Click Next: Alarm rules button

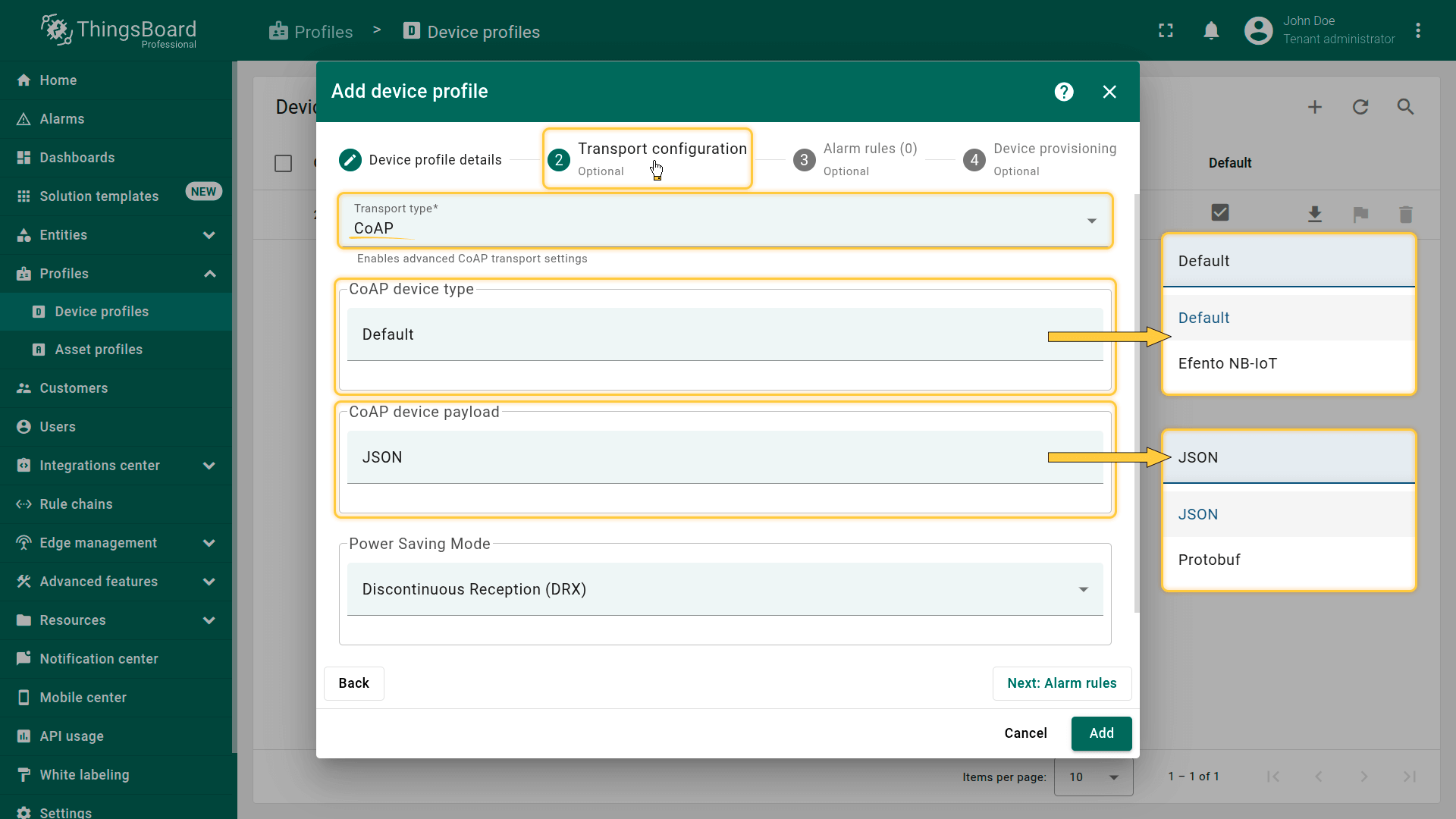(1062, 683)
